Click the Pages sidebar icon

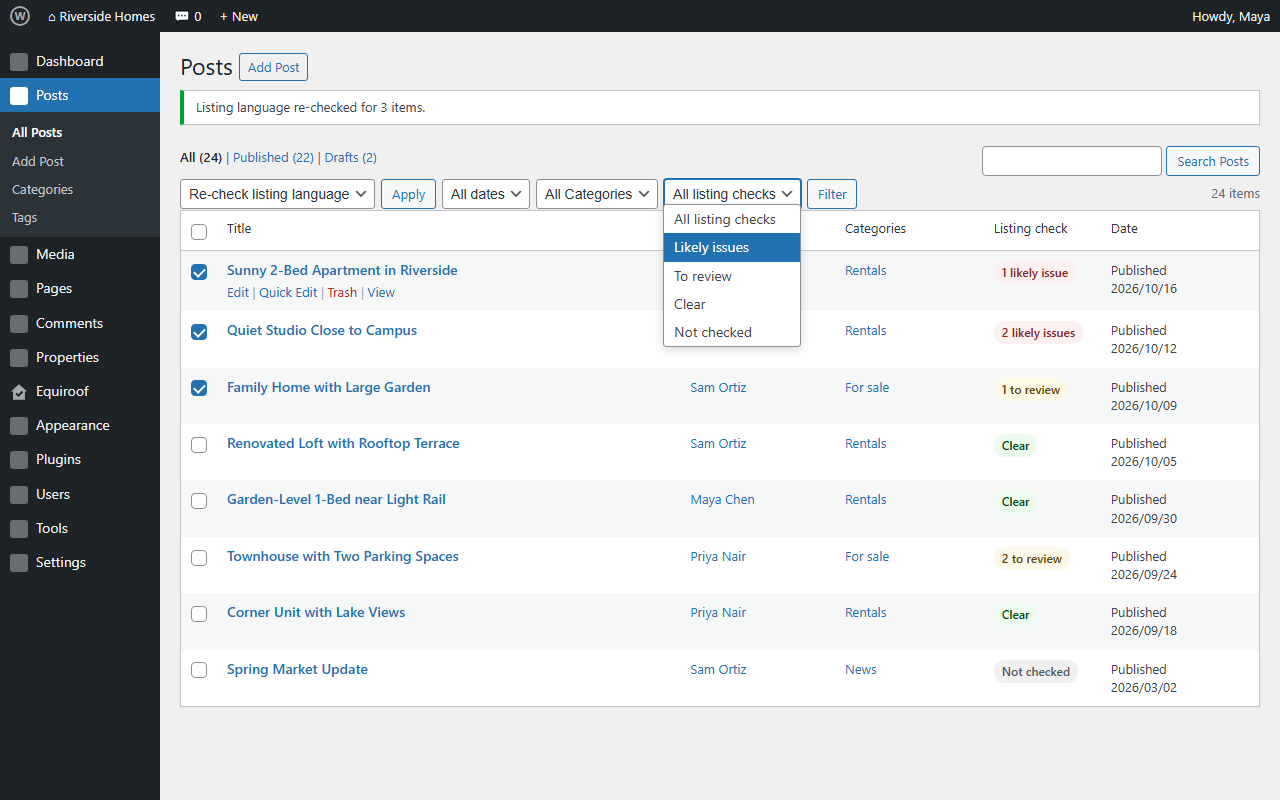tap(19, 289)
